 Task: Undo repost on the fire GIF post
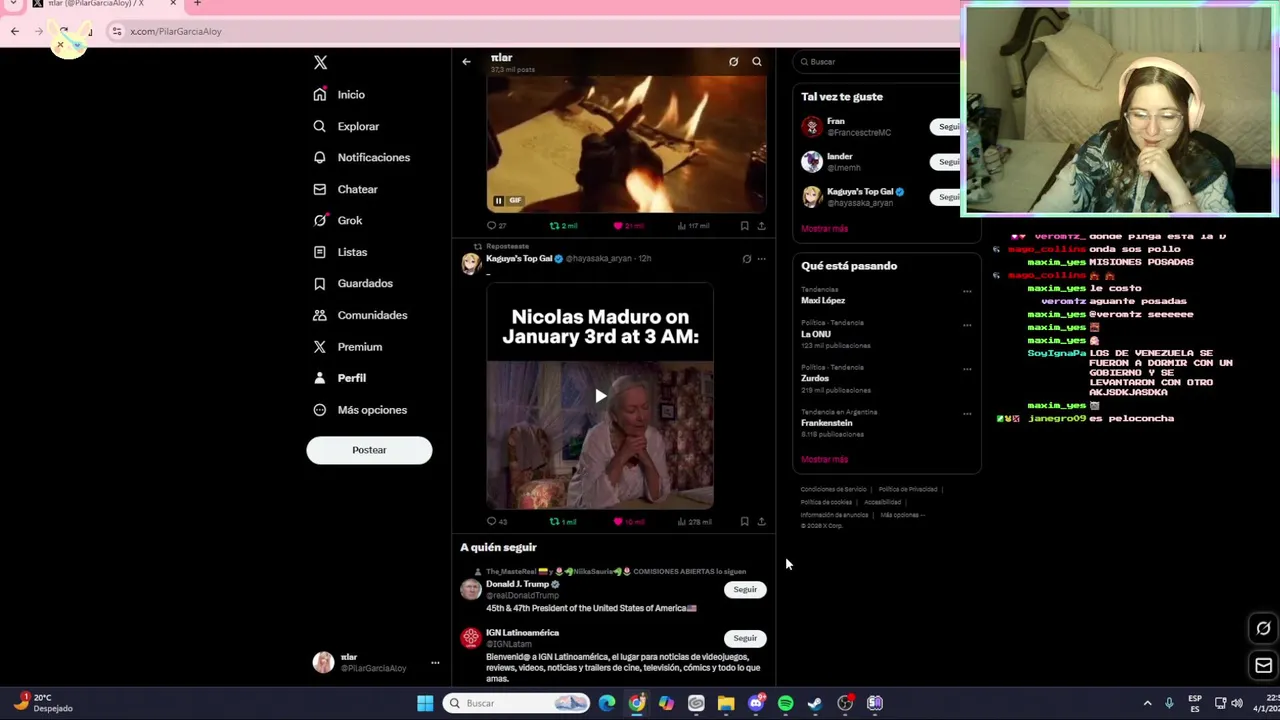563,226
